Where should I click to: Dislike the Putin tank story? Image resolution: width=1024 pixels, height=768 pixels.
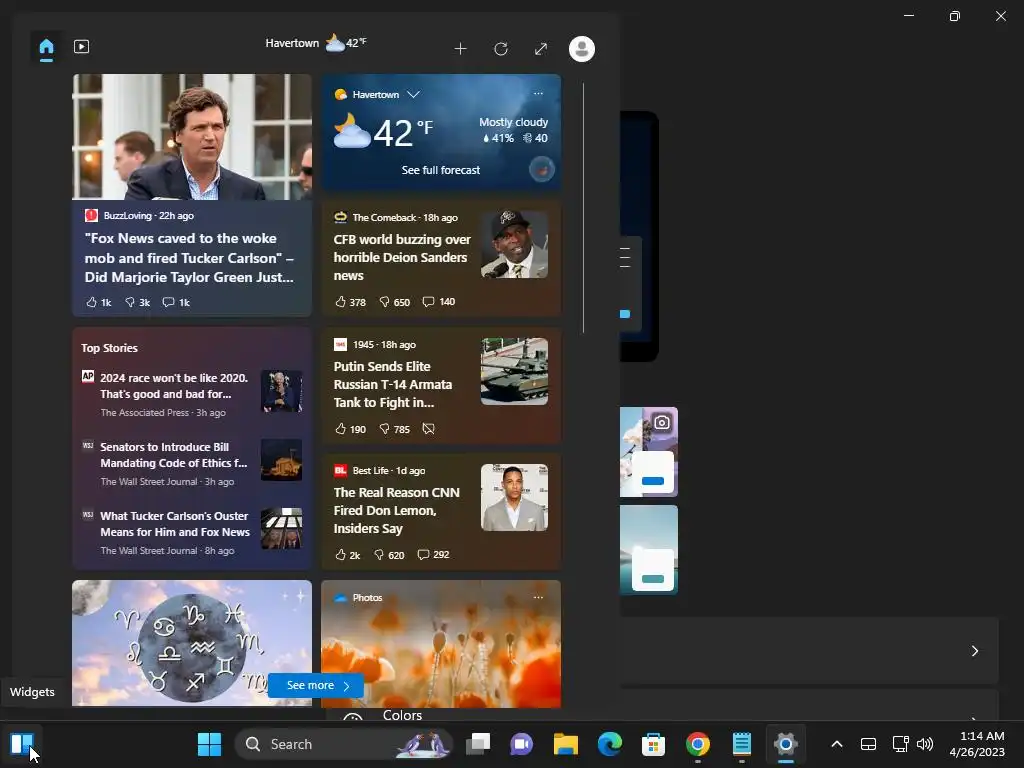point(394,429)
